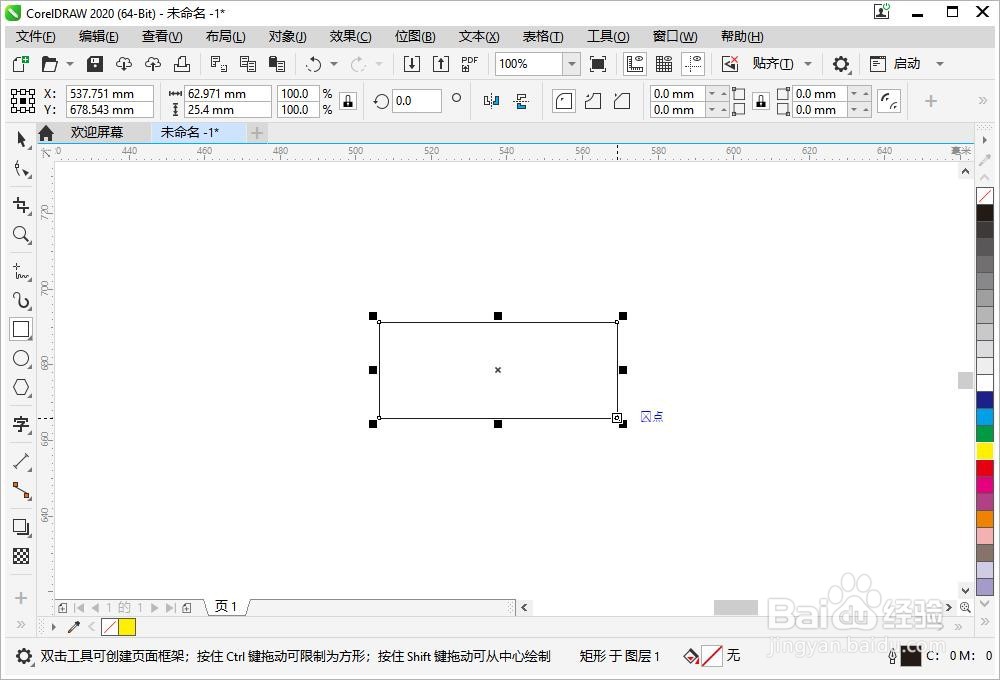1000x680 pixels.
Task: Expand the document palette flyout arrow
Action: tap(54, 627)
